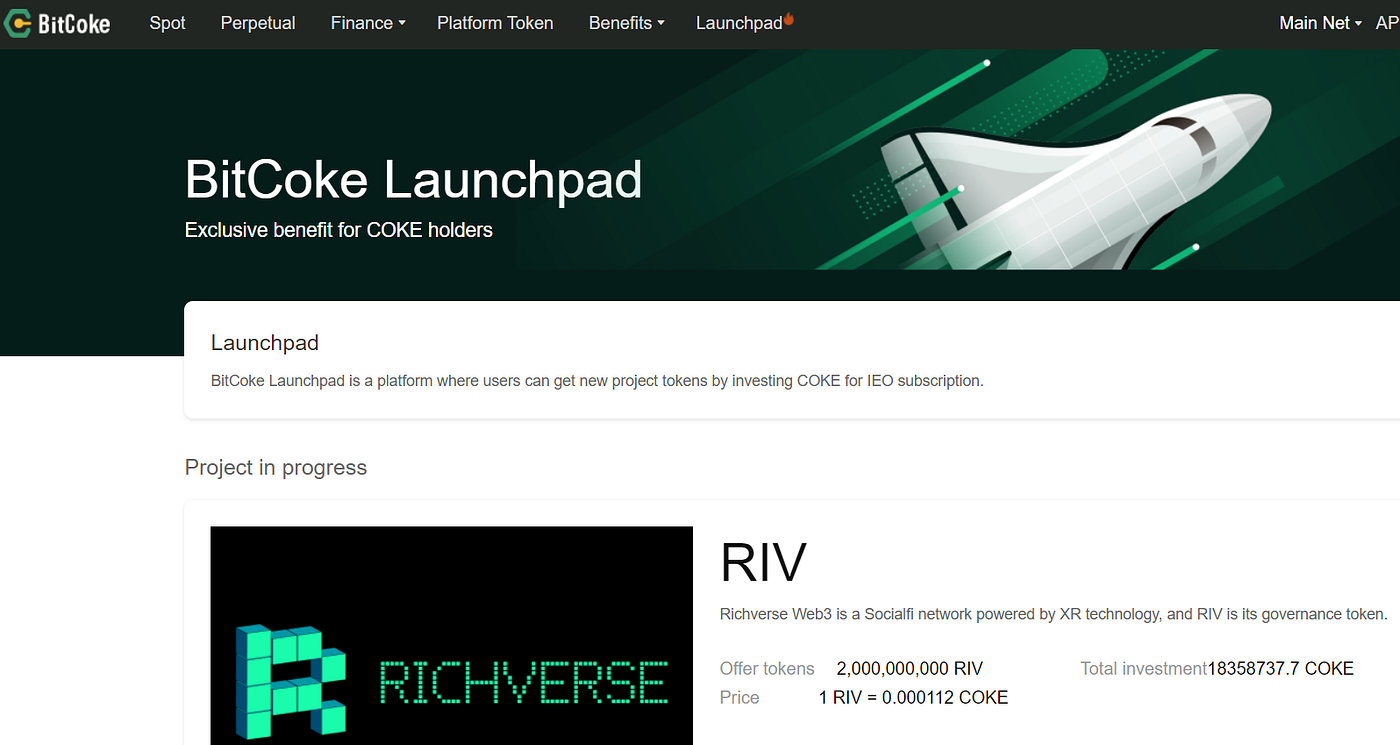Click the 'Total investment' label
This screenshot has height=745, width=1400.
tap(1144, 669)
